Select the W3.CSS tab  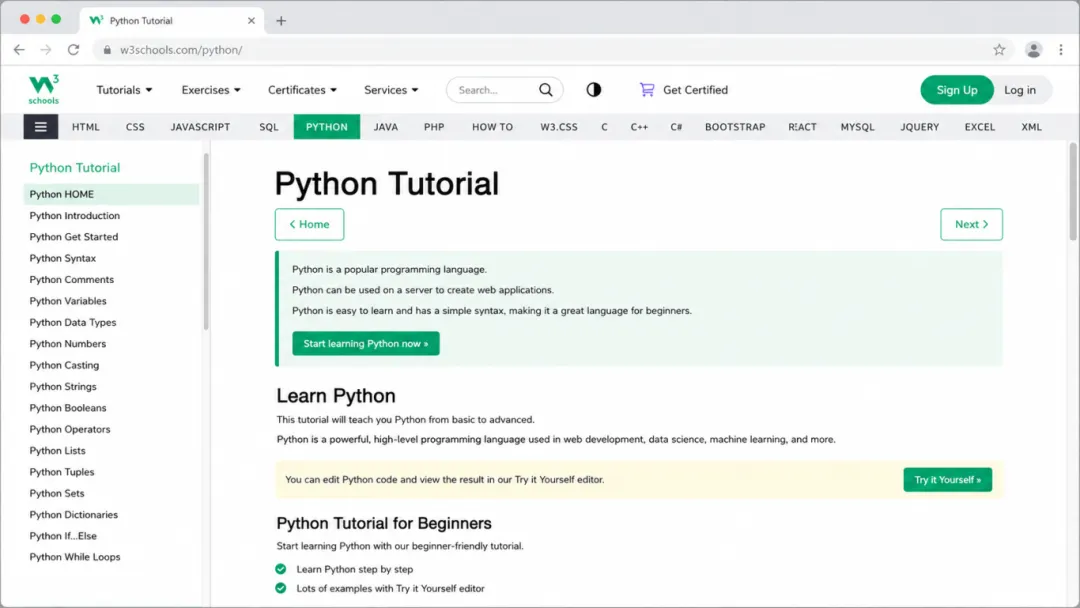(559, 127)
